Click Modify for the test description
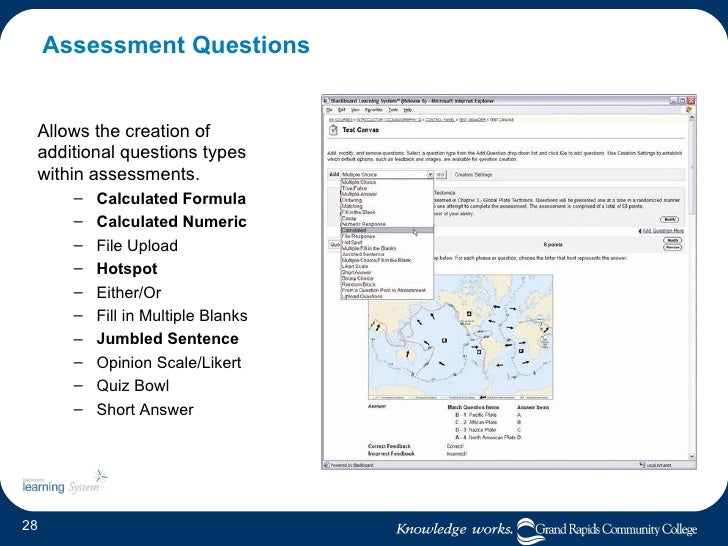Image resolution: width=728 pixels, height=546 pixels. [x=670, y=220]
